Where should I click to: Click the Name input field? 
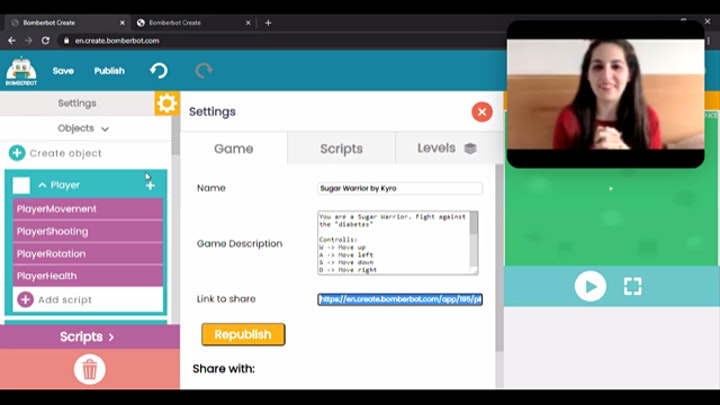(x=400, y=188)
